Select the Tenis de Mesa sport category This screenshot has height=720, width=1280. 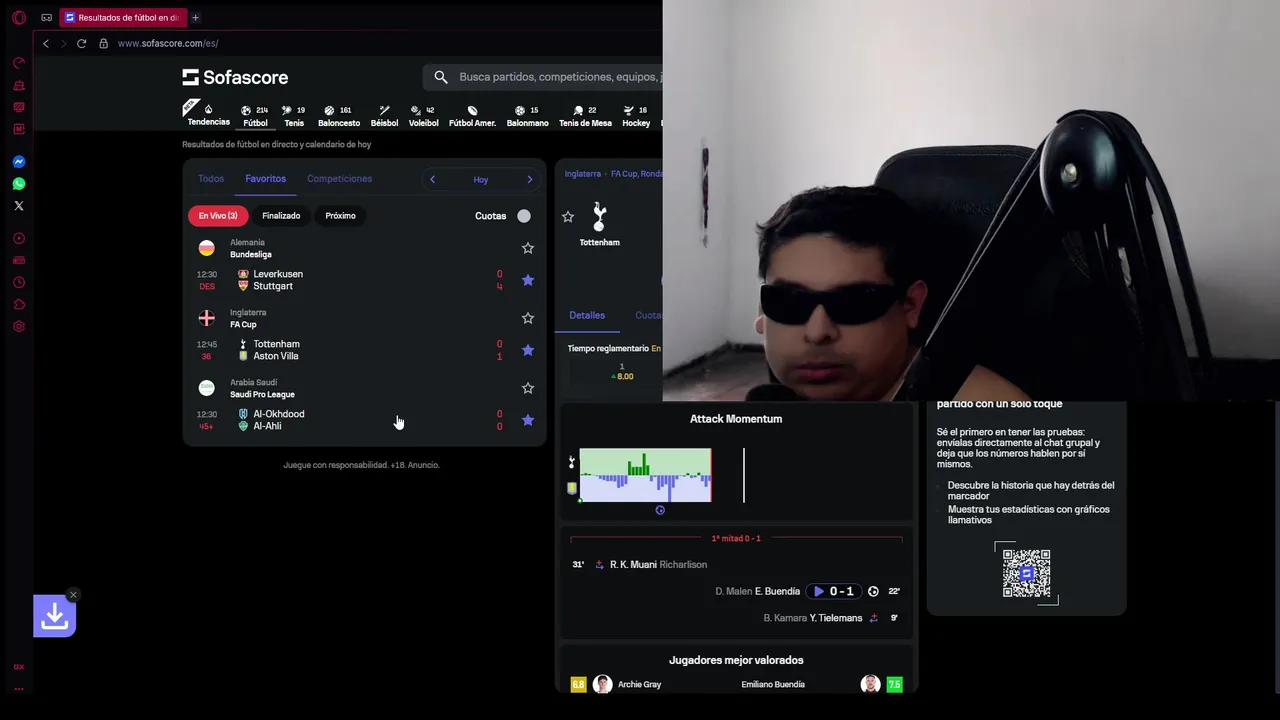point(585,116)
